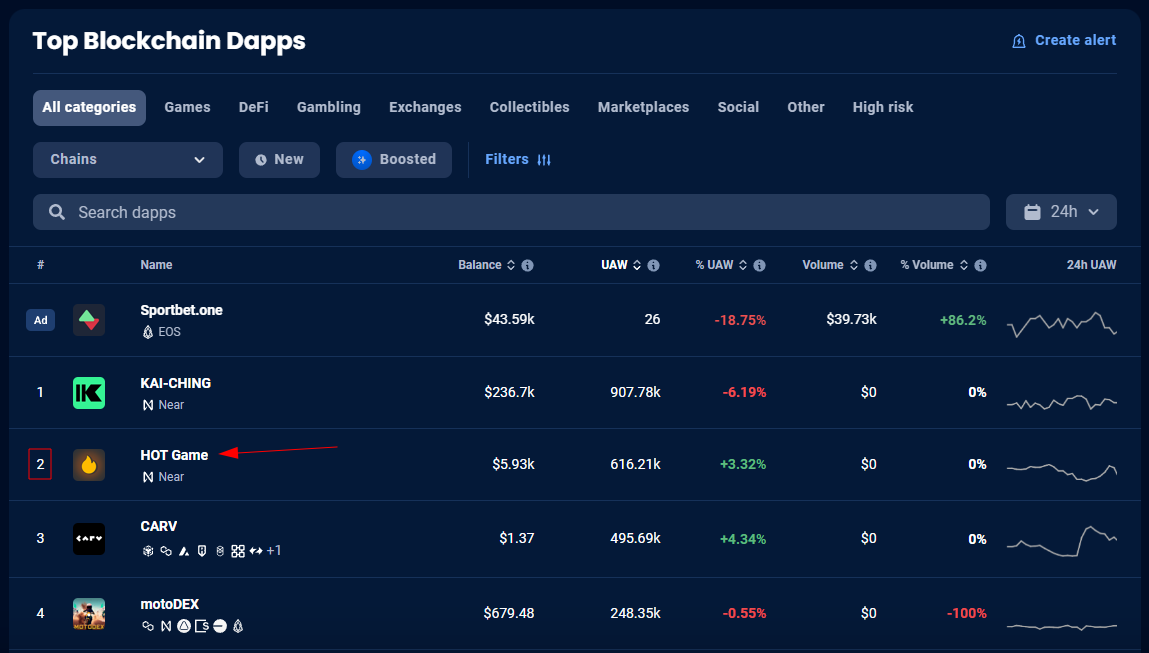Toggle the Boosted dapps filter
Screen dimensions: 1149x653
pyautogui.click(x=394, y=160)
